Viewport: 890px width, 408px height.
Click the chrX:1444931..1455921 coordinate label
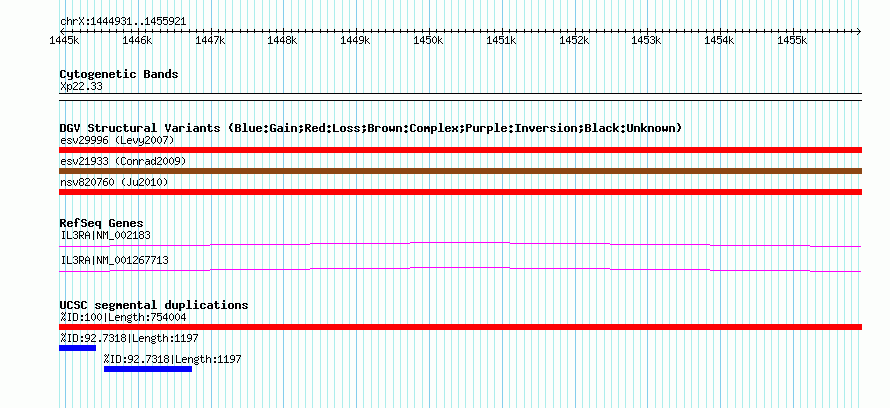(123, 22)
